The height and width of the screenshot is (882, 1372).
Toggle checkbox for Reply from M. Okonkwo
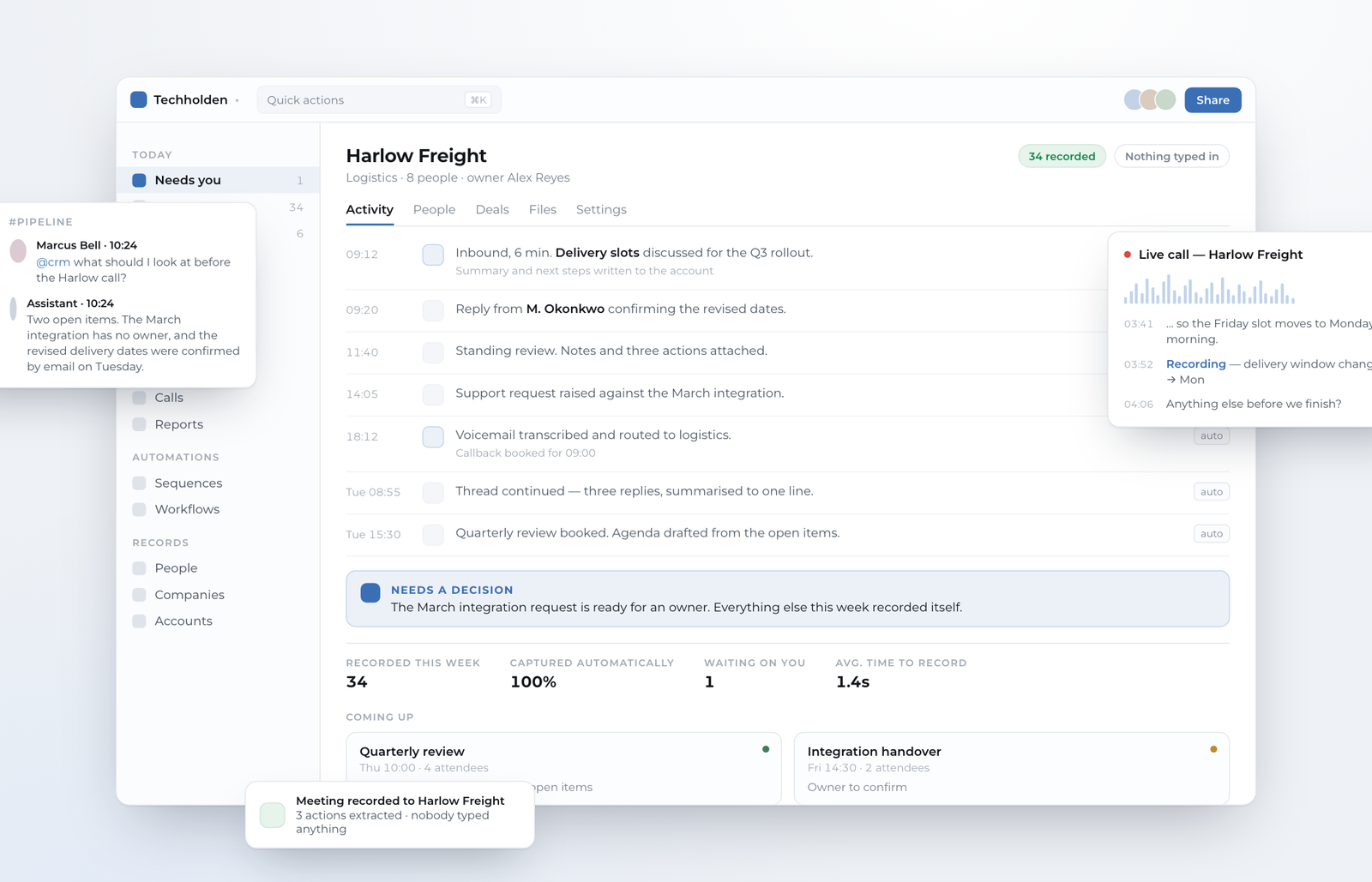coord(433,310)
